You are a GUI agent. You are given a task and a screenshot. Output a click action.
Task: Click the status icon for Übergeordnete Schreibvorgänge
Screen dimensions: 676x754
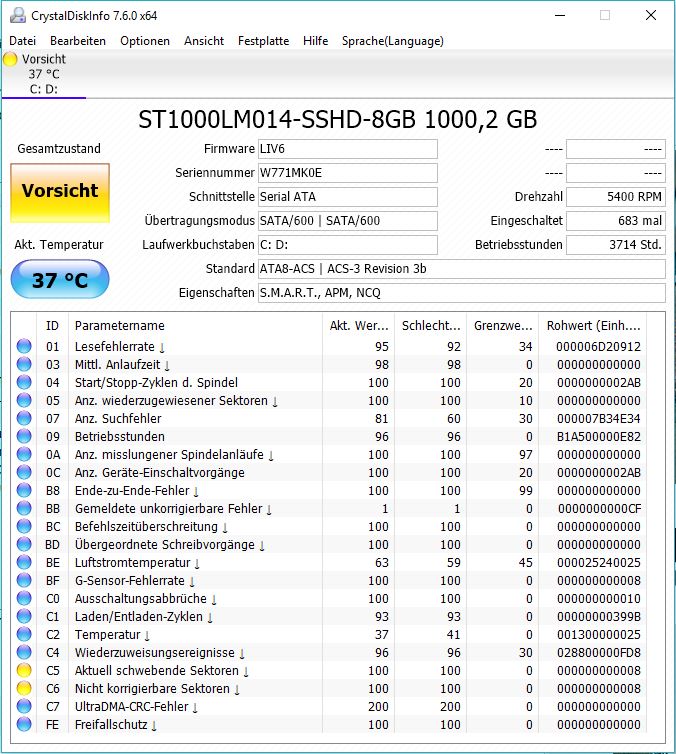pos(24,545)
